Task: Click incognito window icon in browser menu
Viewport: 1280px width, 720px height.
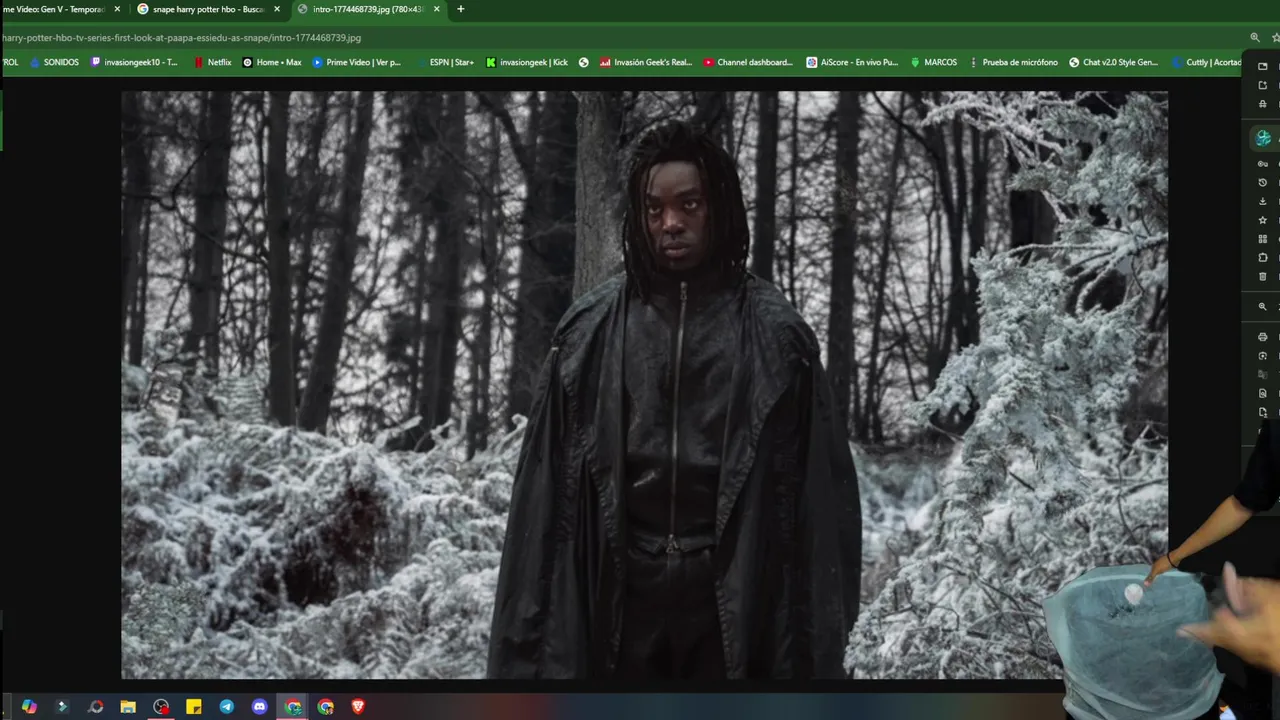Action: point(1263,104)
